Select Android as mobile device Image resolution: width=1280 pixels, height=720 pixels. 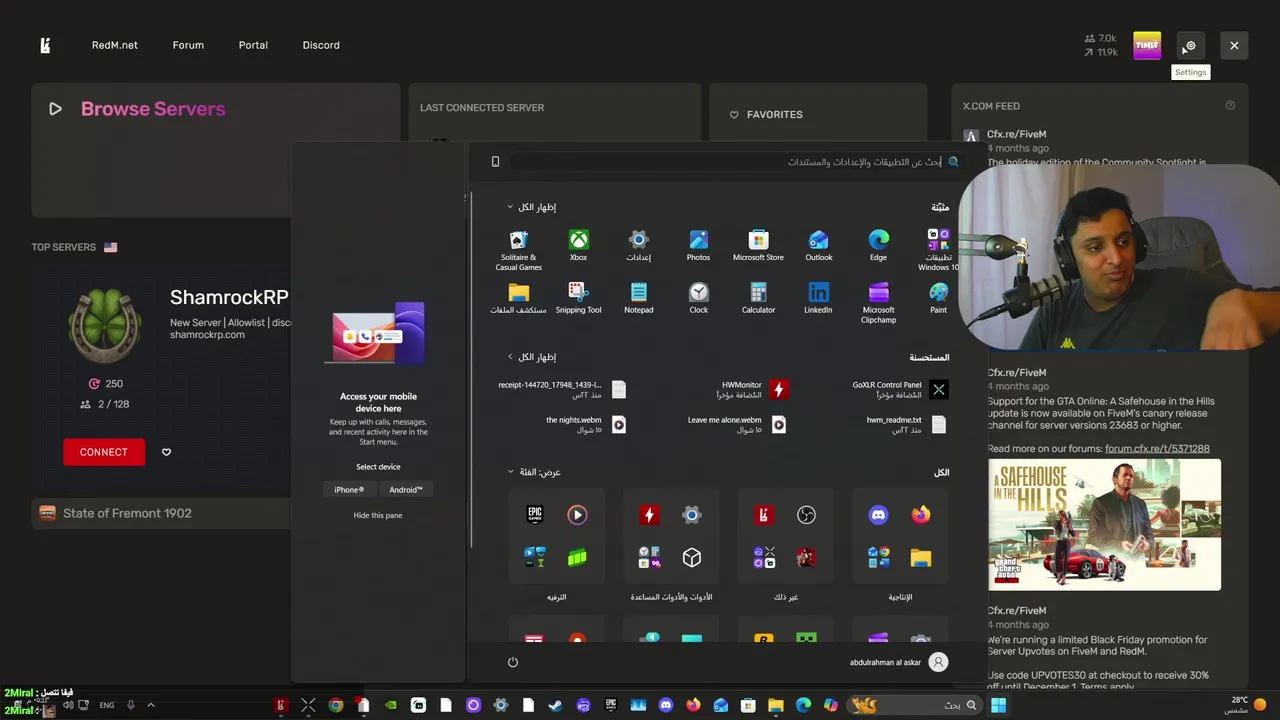pos(406,490)
